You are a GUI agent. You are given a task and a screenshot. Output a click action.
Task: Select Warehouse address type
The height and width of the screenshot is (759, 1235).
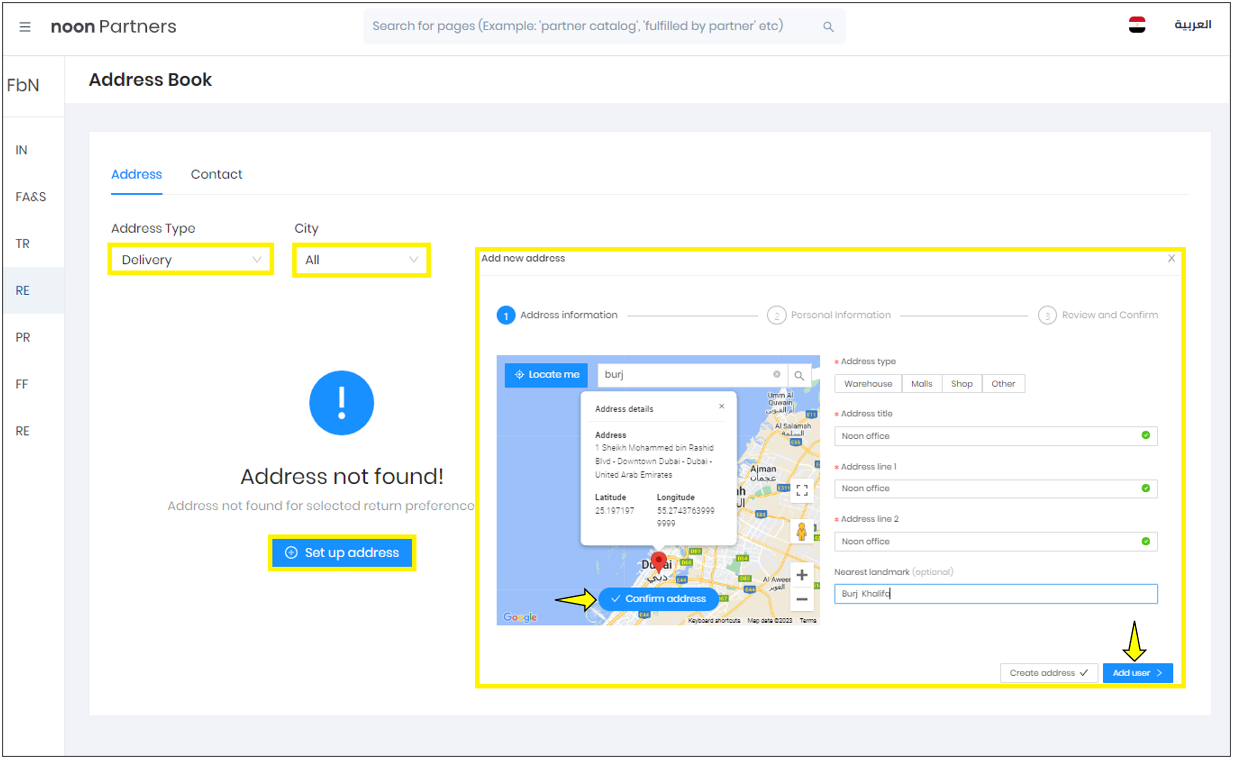coord(868,384)
